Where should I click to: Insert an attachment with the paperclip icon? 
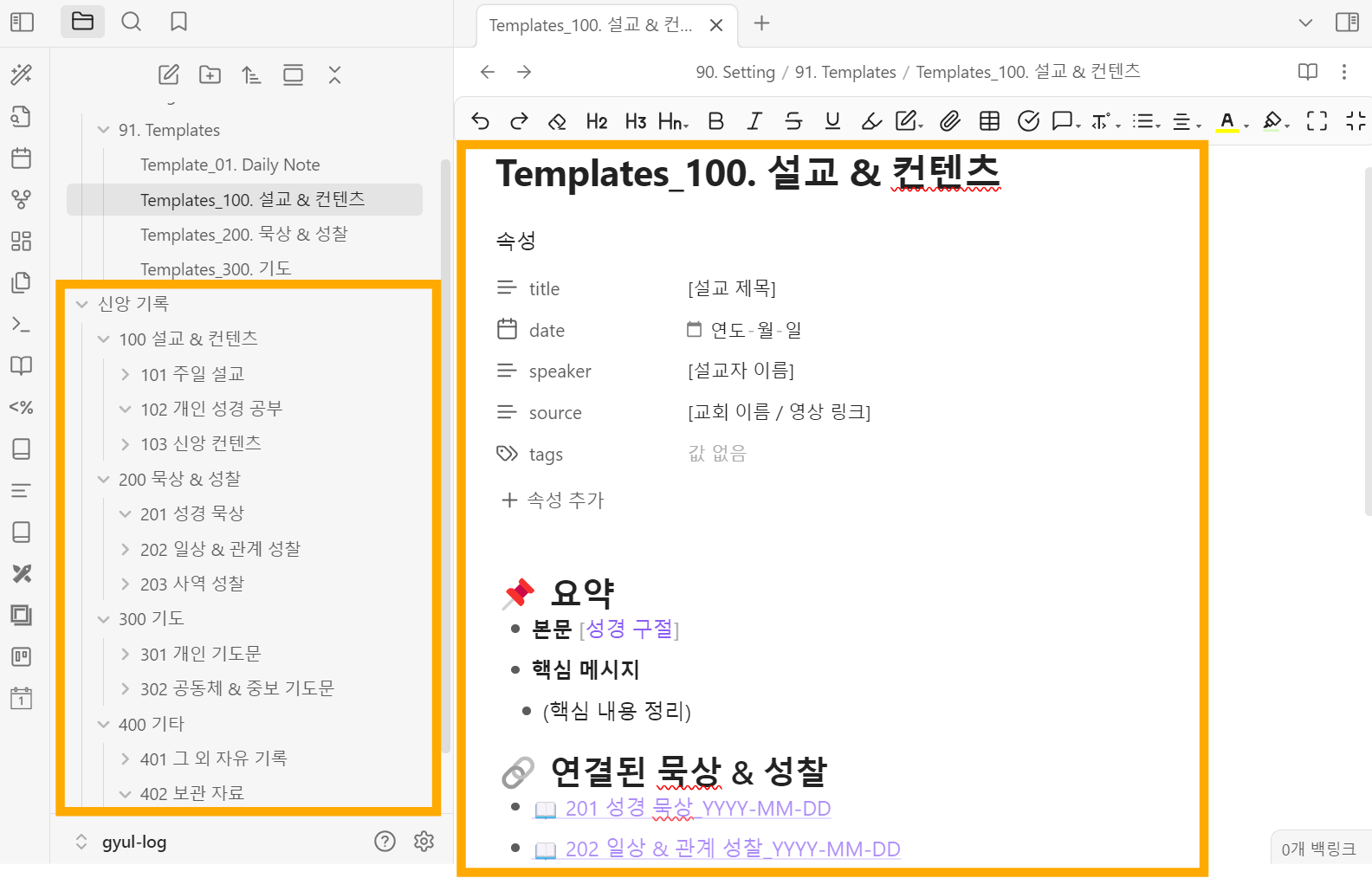tap(950, 121)
